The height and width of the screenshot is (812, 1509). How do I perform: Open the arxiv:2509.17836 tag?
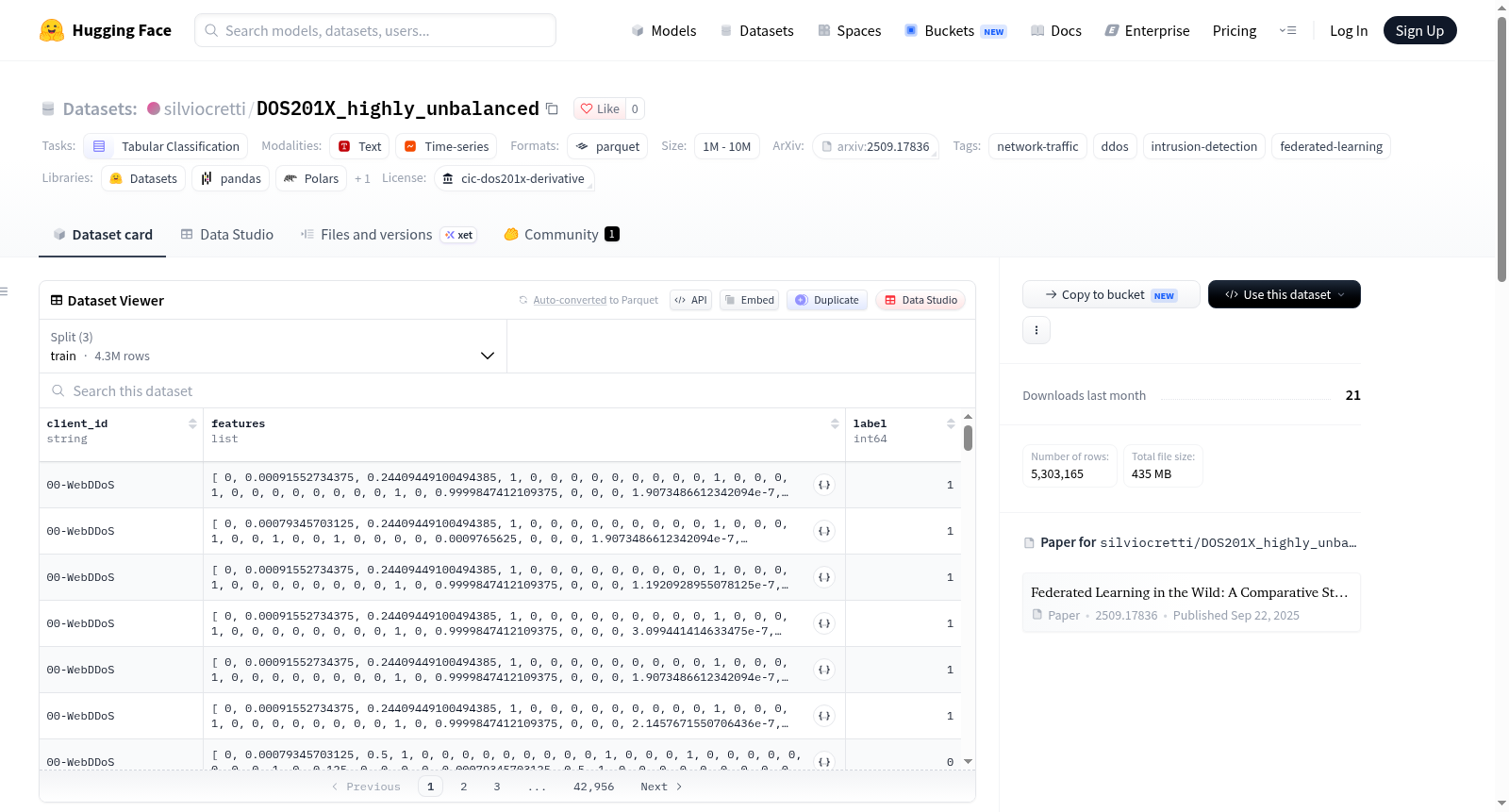pos(875,146)
